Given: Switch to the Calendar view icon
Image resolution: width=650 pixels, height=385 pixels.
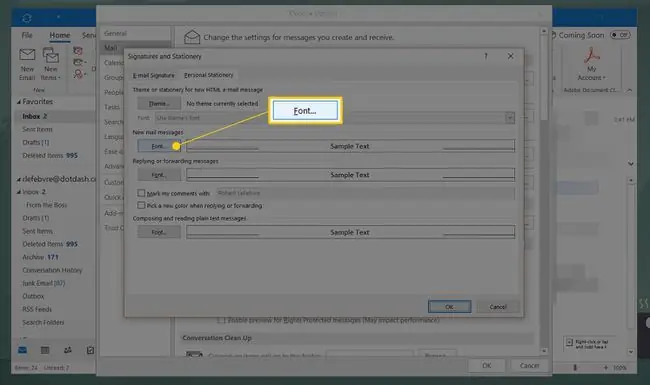Looking at the screenshot, I should click(x=45, y=351).
